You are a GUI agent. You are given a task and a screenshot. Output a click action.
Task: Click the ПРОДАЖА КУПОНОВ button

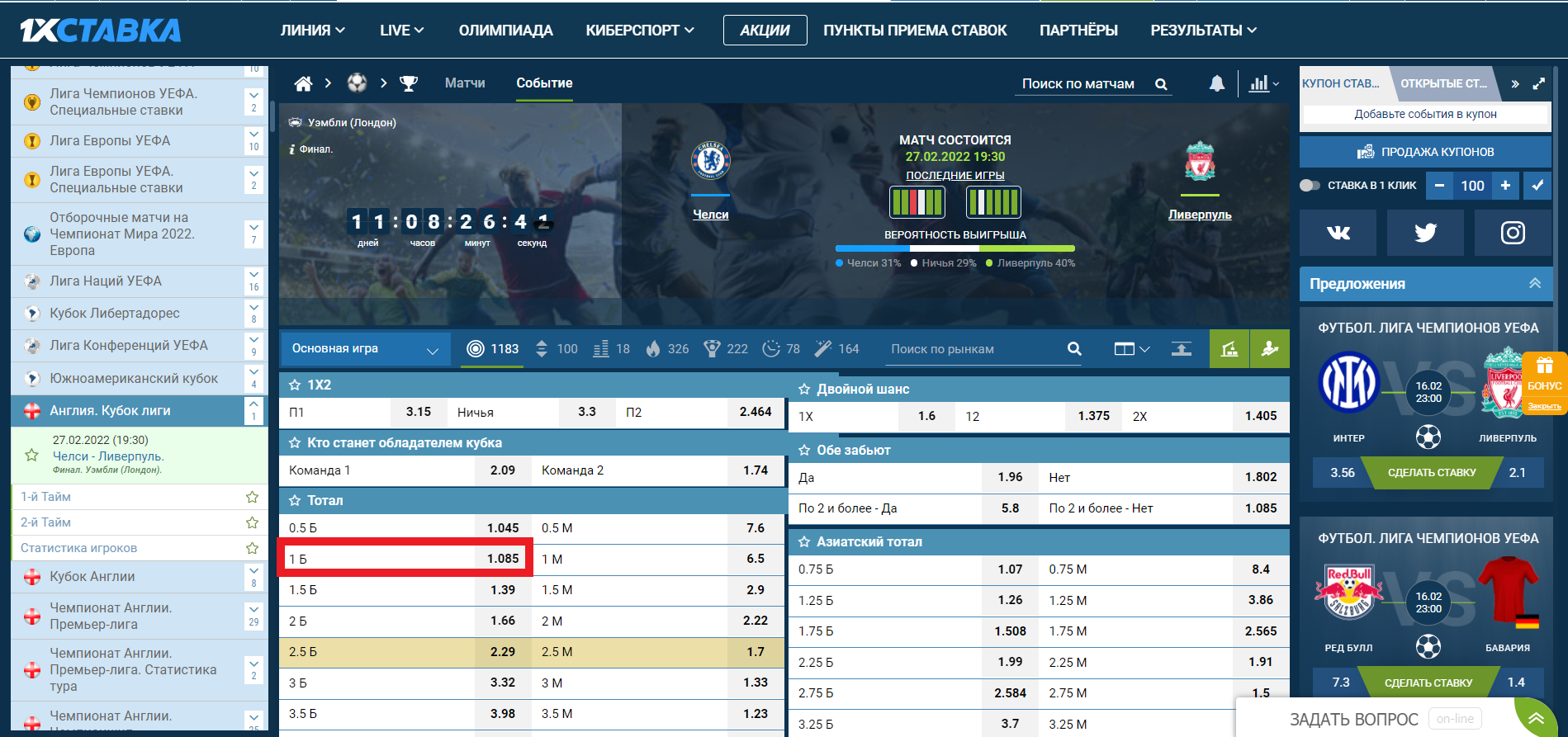click(1425, 152)
